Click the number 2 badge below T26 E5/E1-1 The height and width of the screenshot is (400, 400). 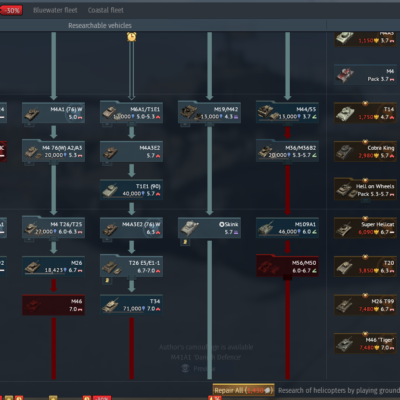coord(107,281)
